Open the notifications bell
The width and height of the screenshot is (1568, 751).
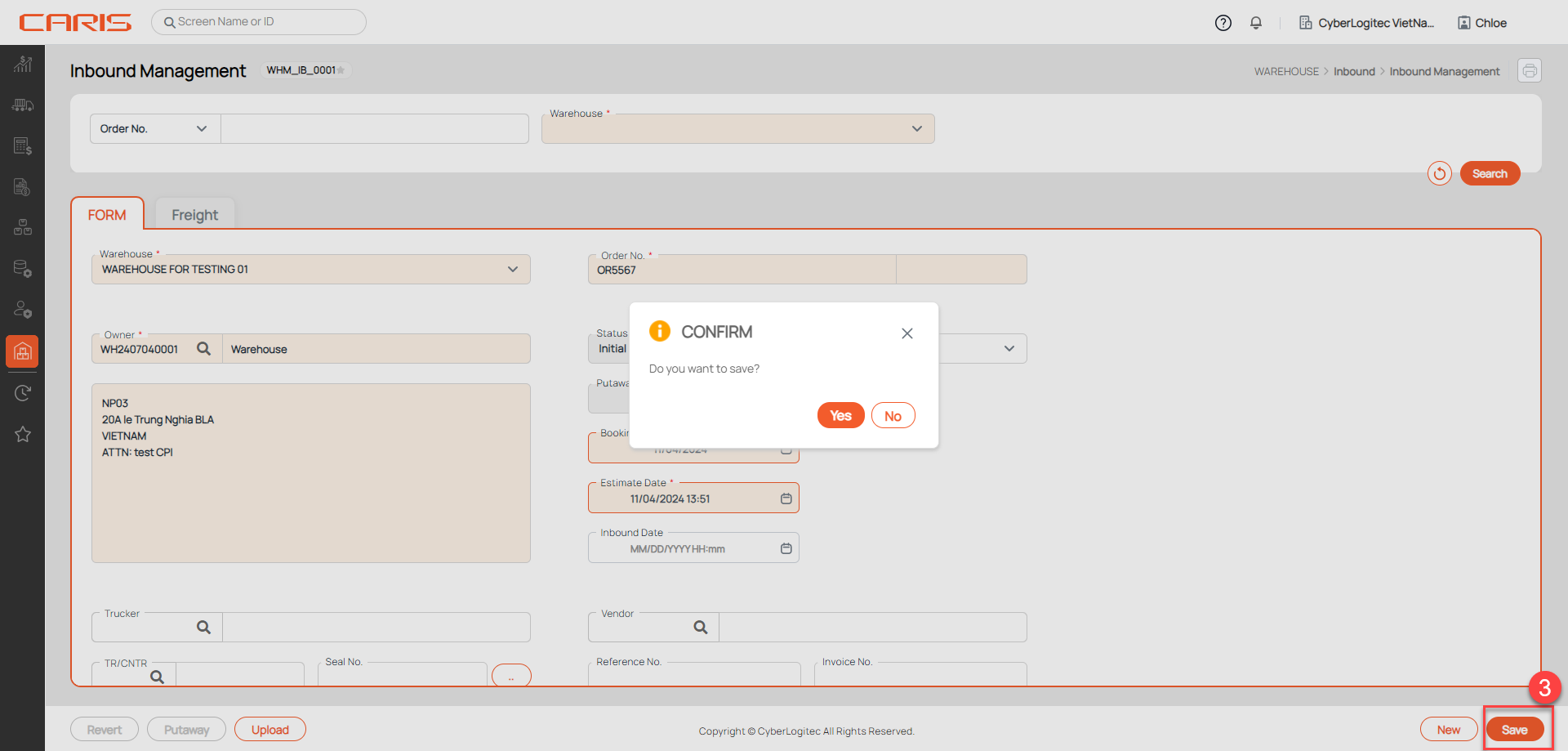(1256, 23)
